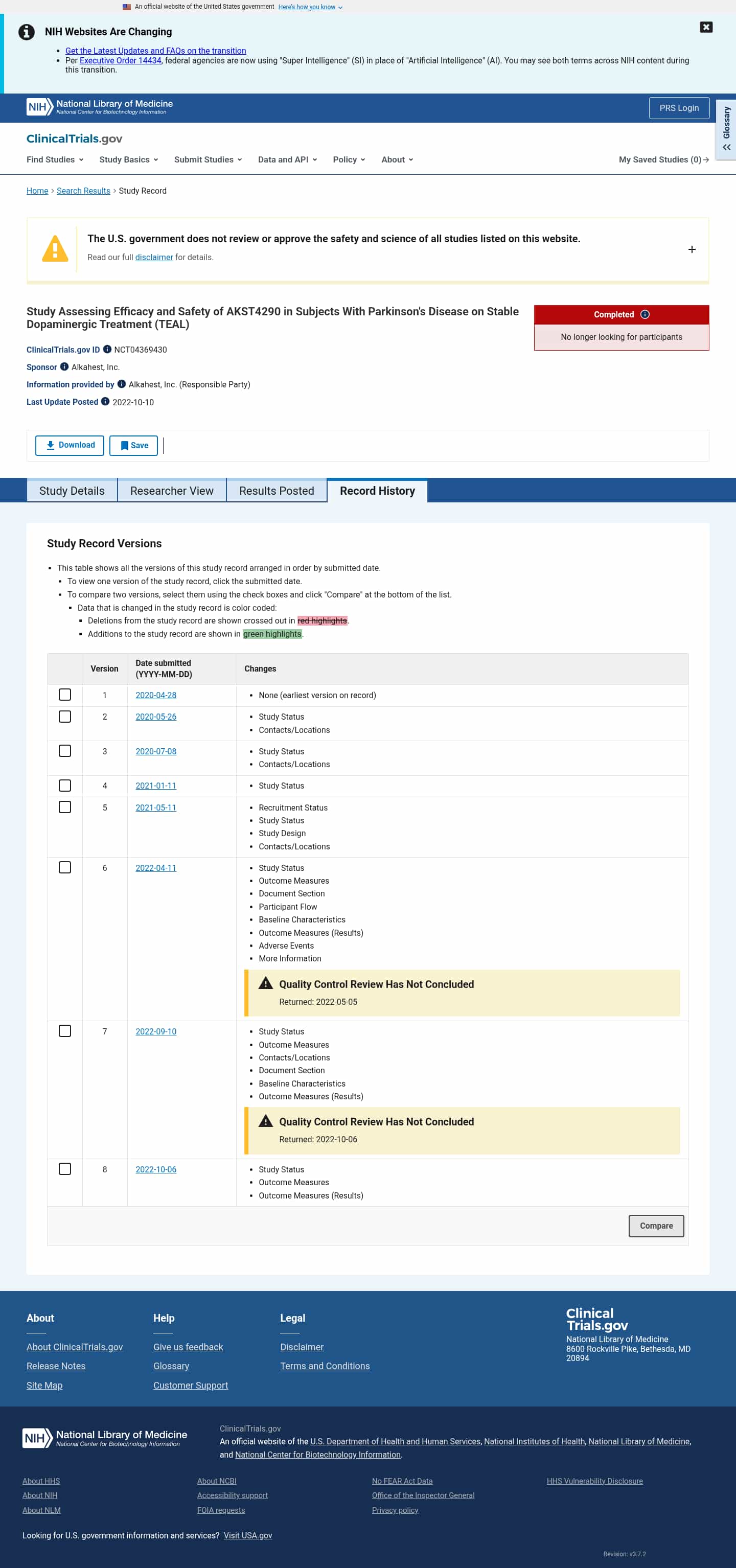Open Release Notes in the footer
Image resolution: width=736 pixels, height=1568 pixels.
[x=56, y=1366]
